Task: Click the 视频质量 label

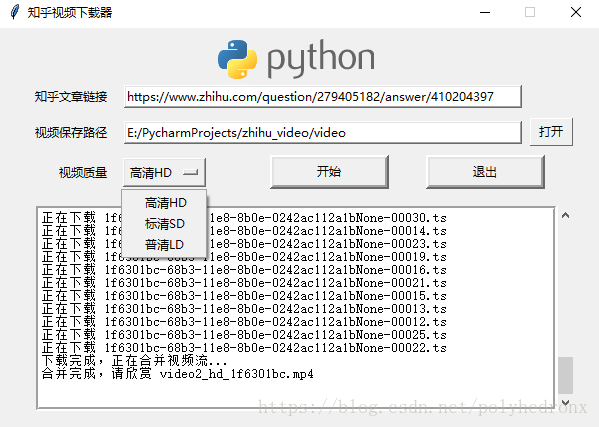Action: tap(83, 173)
